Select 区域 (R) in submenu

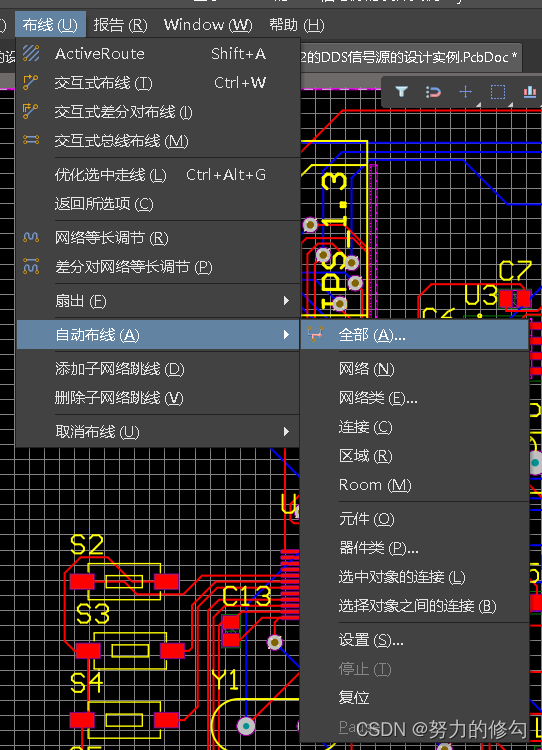tap(414, 456)
